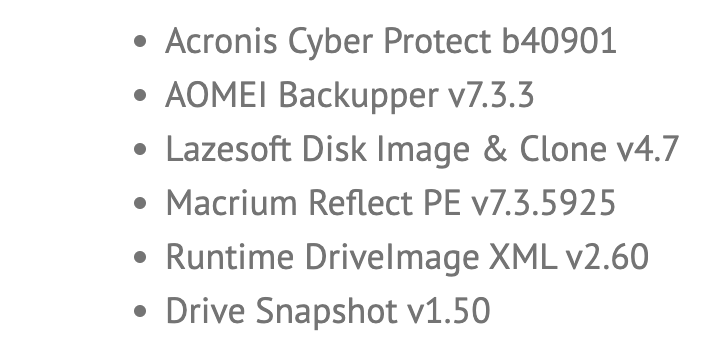Image resolution: width=726 pixels, height=364 pixels.
Task: Click the bullet beside Acronis Cyber Protect
Action: pyautogui.click(x=140, y=42)
